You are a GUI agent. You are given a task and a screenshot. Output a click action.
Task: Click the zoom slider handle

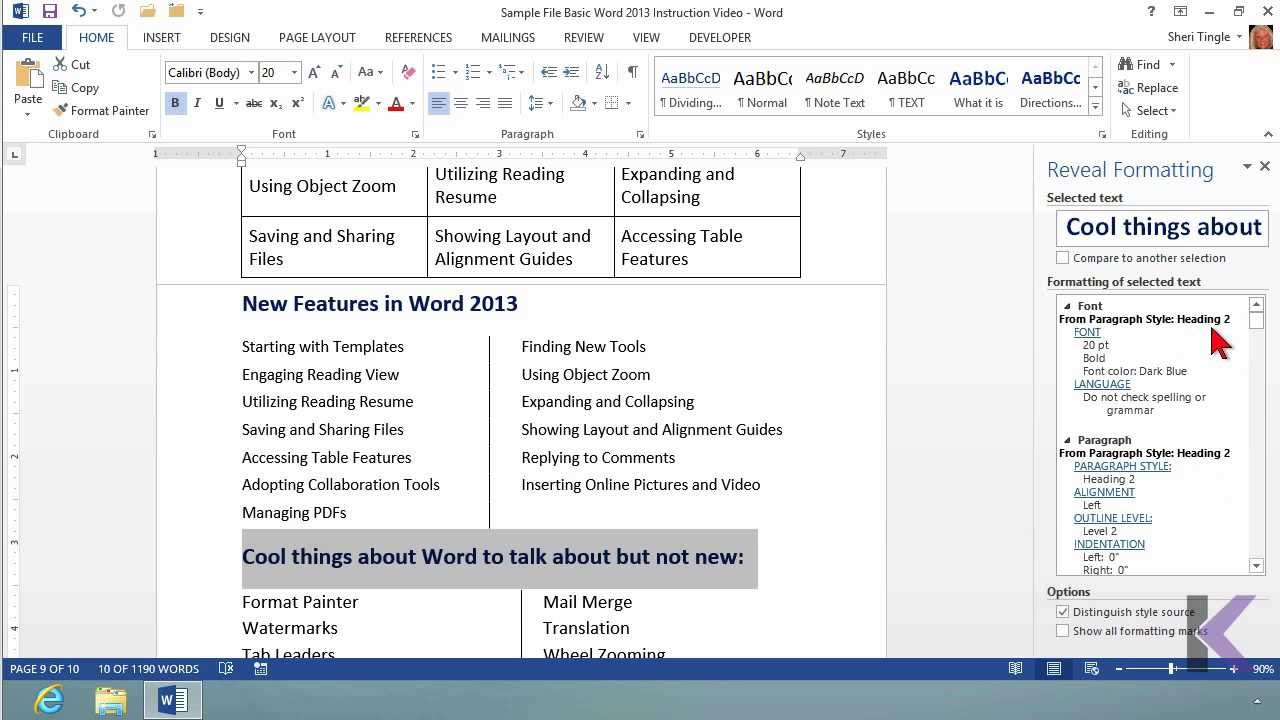pyautogui.click(x=1171, y=669)
